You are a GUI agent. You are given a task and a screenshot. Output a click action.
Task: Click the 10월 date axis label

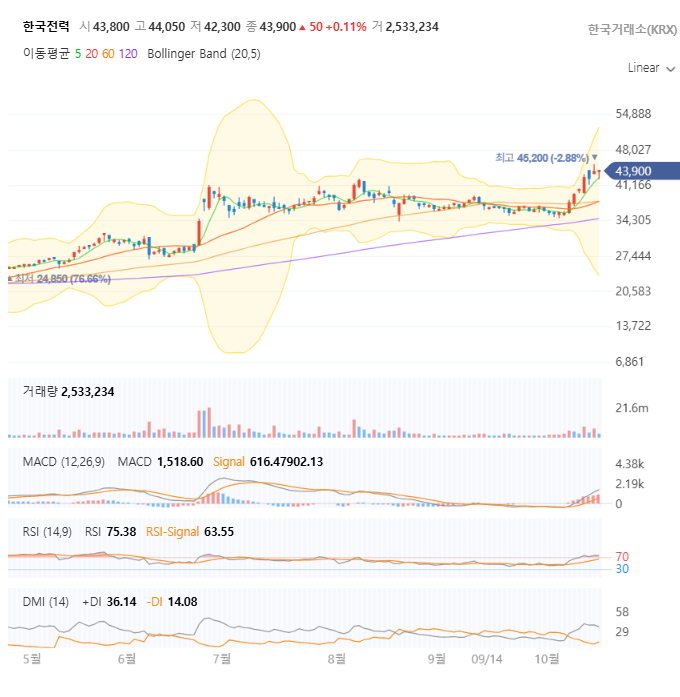[x=547, y=658]
